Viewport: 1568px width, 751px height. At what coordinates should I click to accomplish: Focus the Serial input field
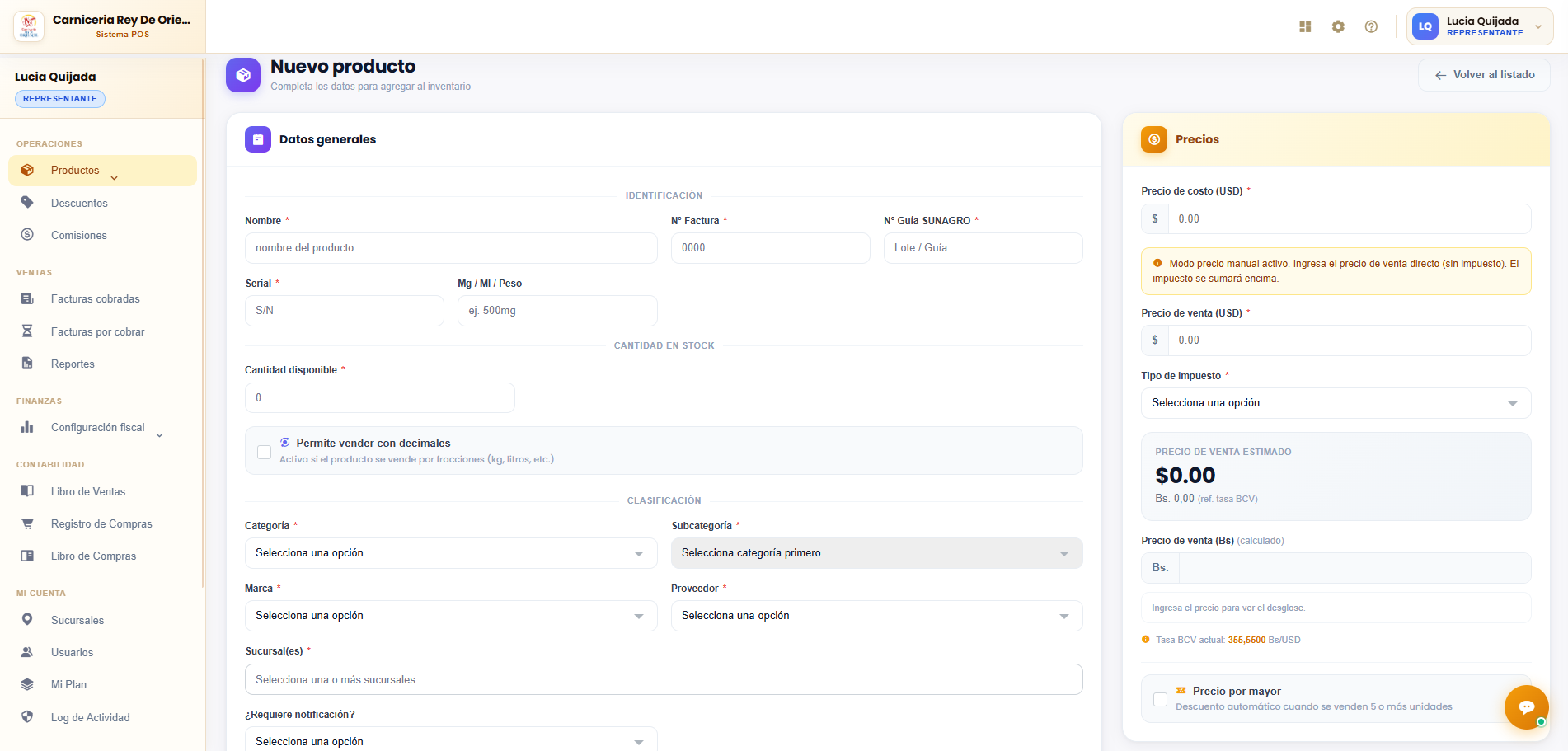pyautogui.click(x=345, y=311)
